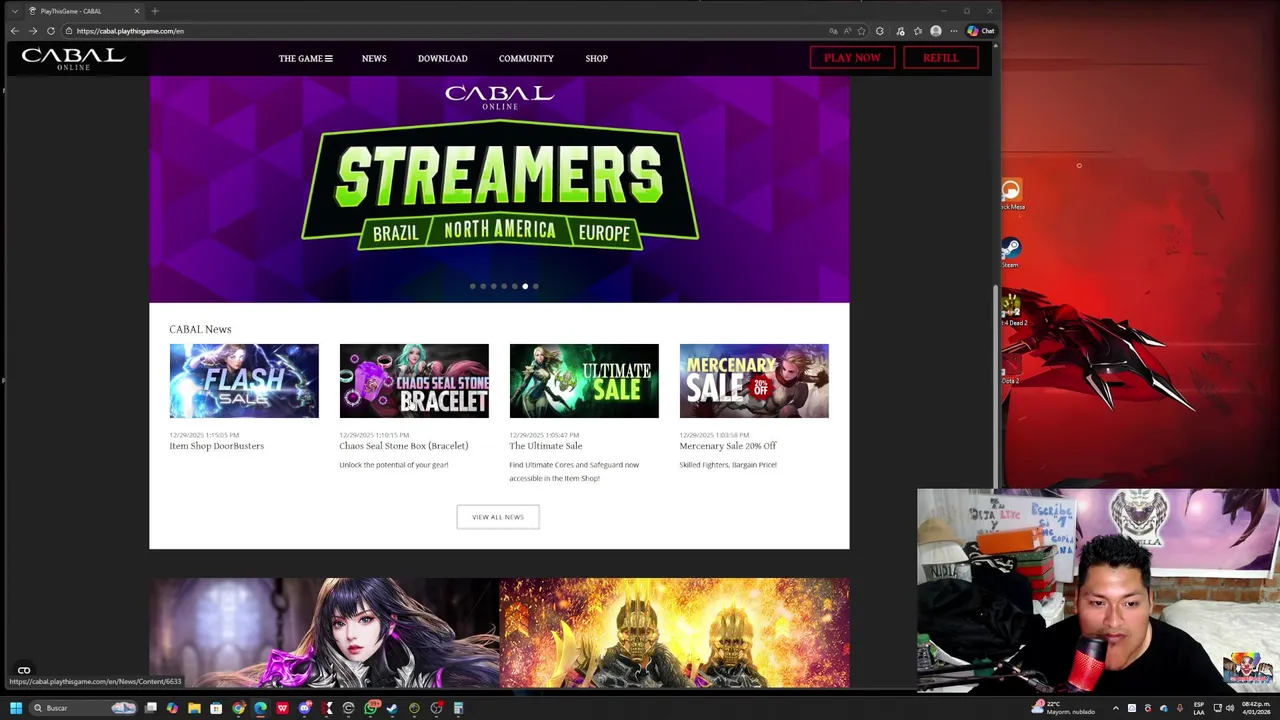This screenshot has width=1280, height=720.
Task: Select the fourth carousel dot indicator
Action: [504, 286]
